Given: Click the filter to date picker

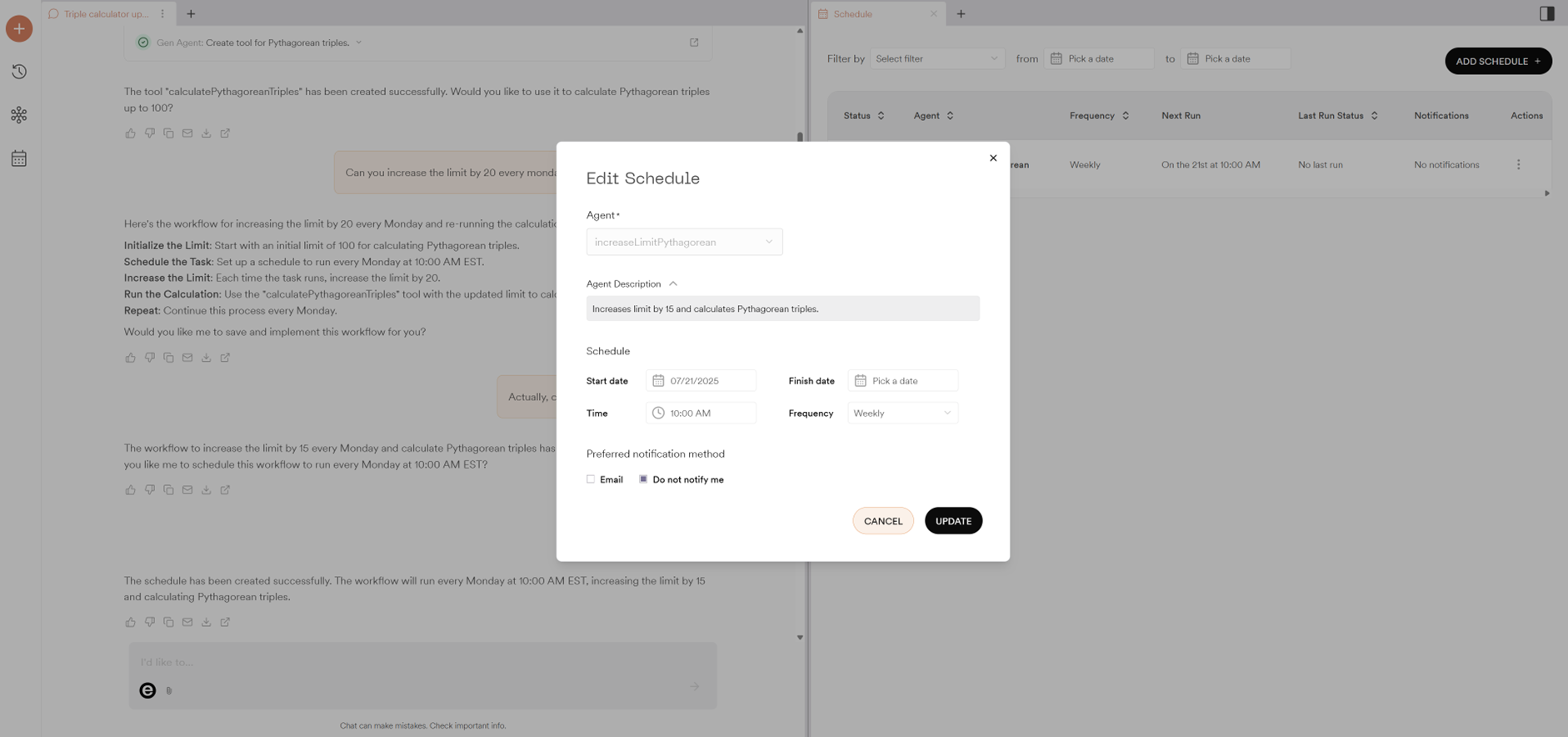Looking at the screenshot, I should click(1236, 59).
